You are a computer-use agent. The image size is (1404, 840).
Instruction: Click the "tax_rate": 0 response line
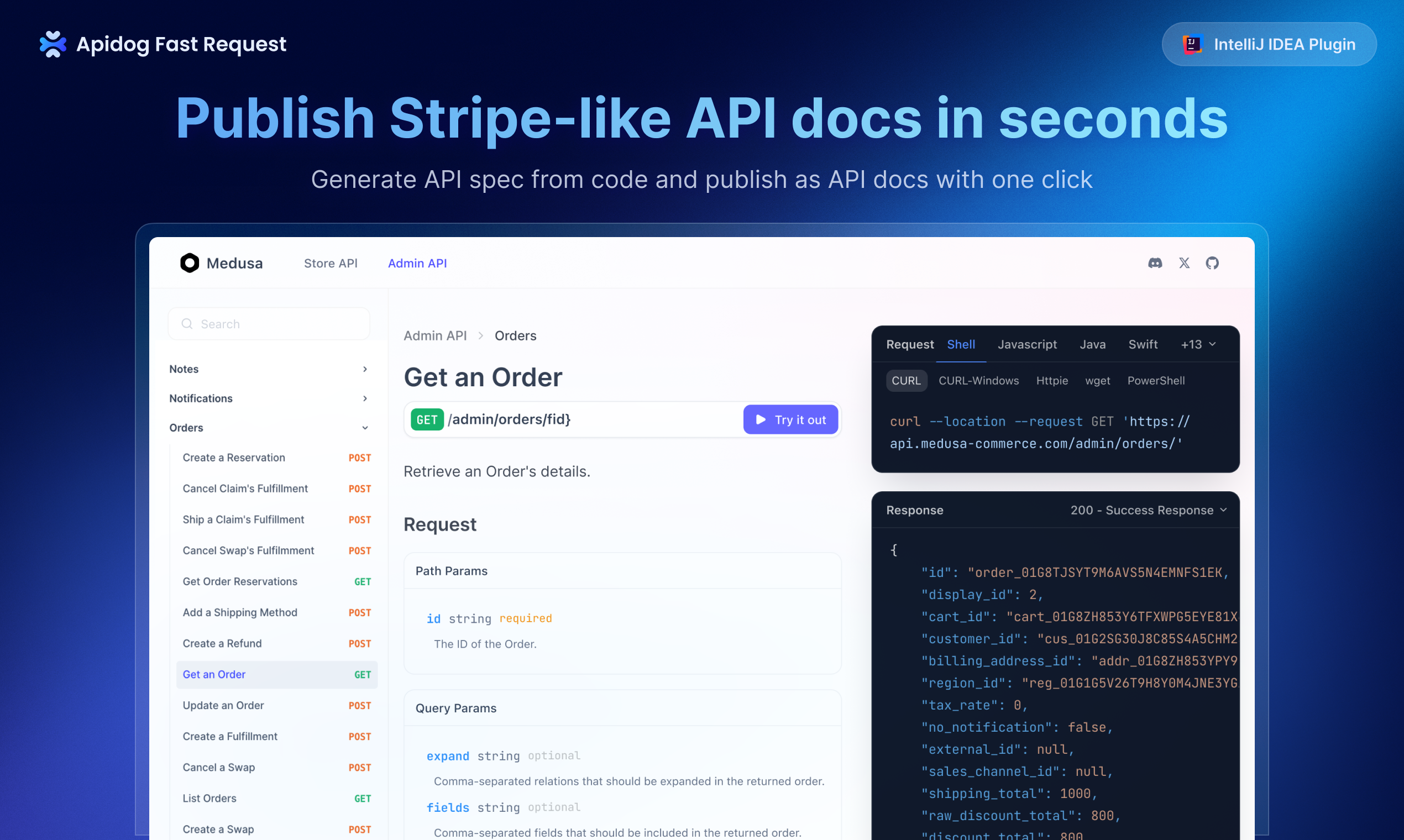click(975, 705)
